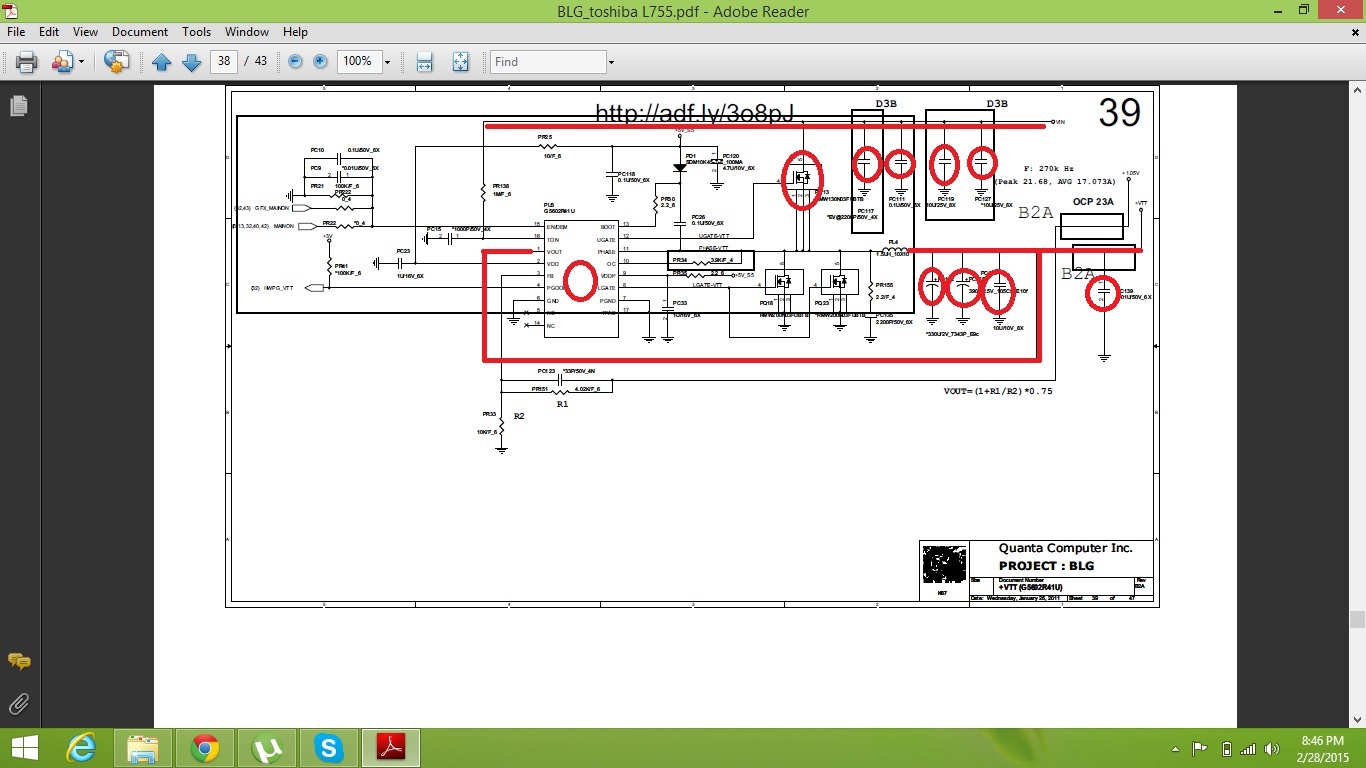
Task: Open the Document menu
Action: pyautogui.click(x=139, y=32)
